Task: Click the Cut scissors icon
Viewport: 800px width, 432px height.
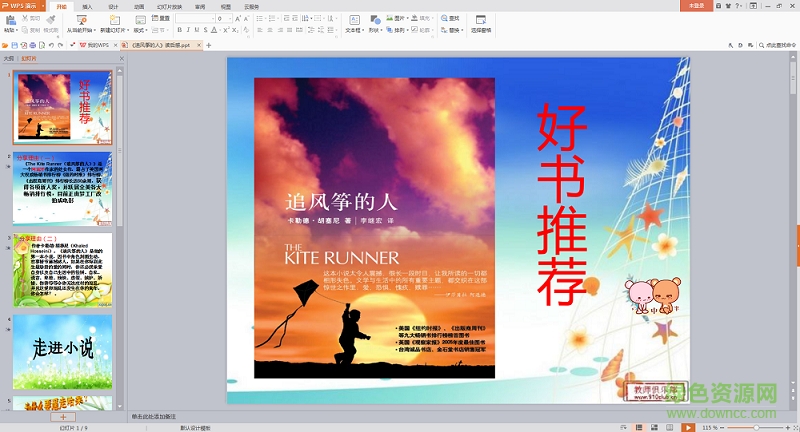Action: coord(25,18)
